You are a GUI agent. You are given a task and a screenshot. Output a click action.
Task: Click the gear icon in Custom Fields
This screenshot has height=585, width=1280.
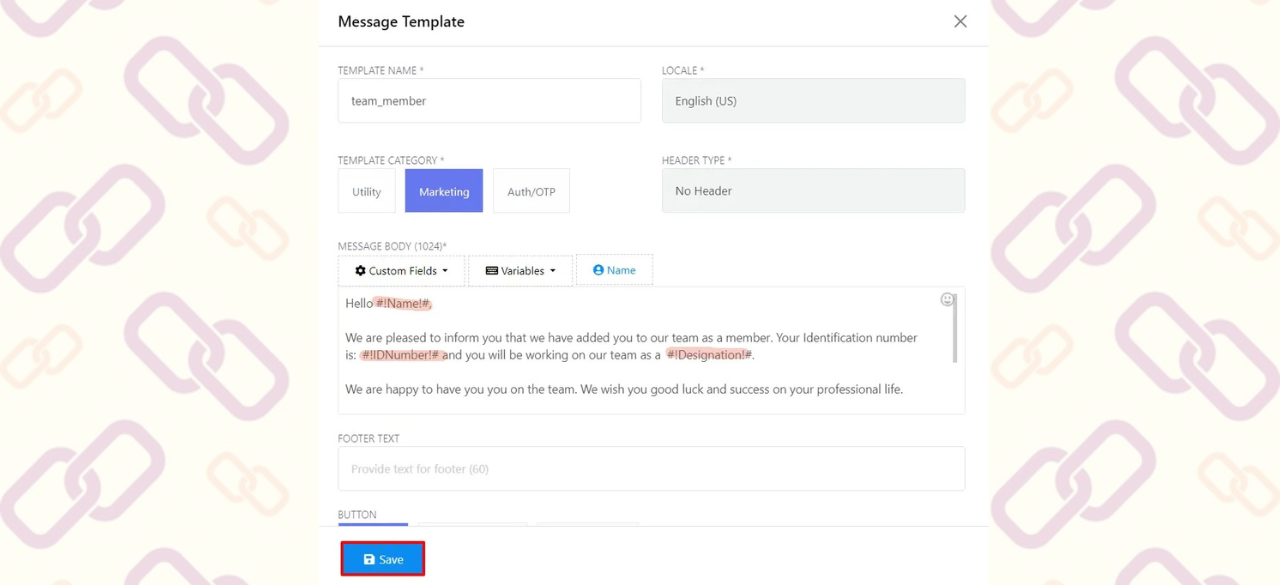pyautogui.click(x=360, y=271)
